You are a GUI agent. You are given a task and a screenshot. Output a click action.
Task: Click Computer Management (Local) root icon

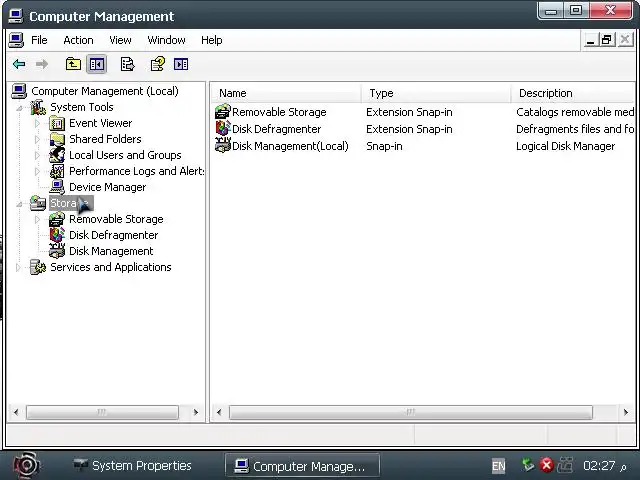[x=19, y=91]
